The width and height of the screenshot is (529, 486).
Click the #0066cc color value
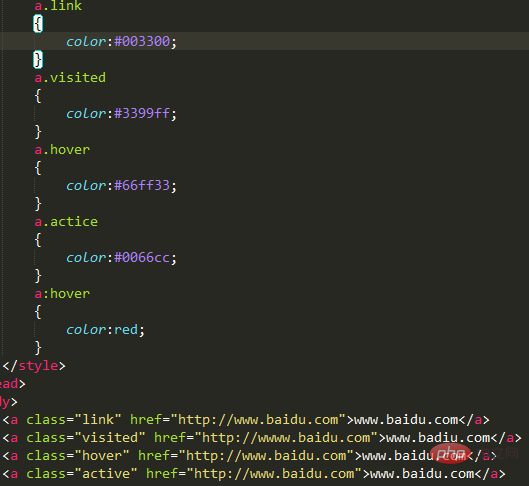click(x=142, y=258)
